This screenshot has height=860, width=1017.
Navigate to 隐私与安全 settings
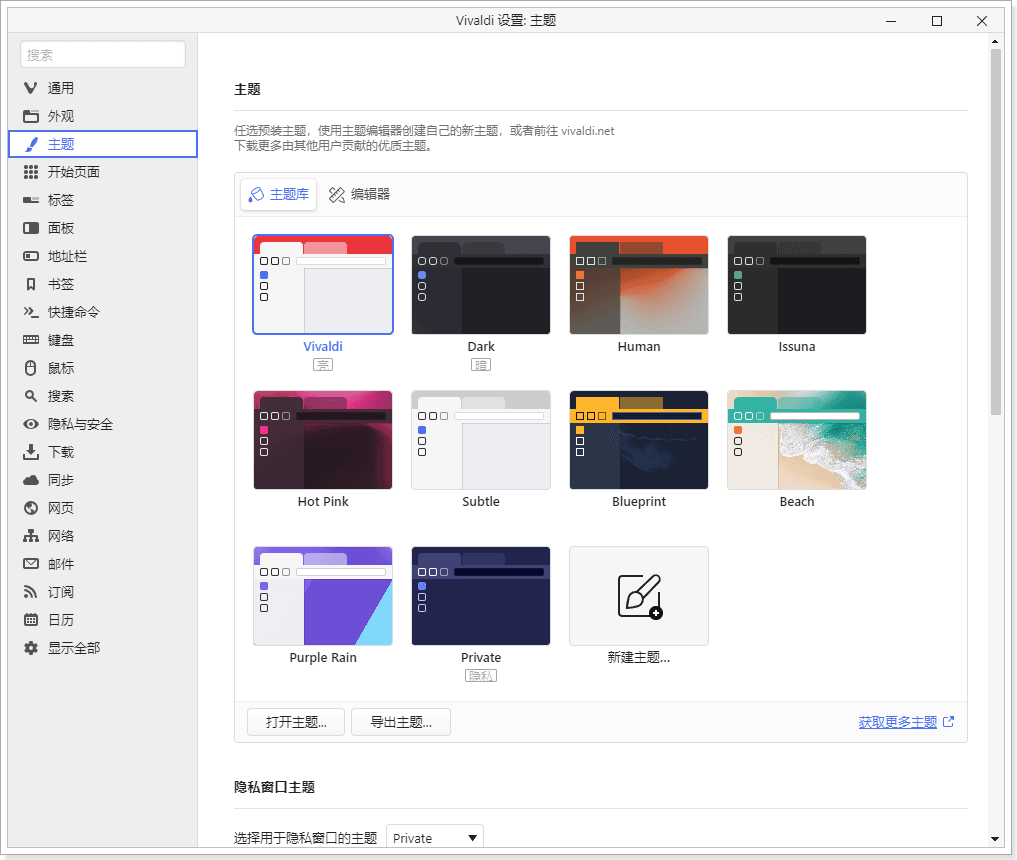[102, 424]
